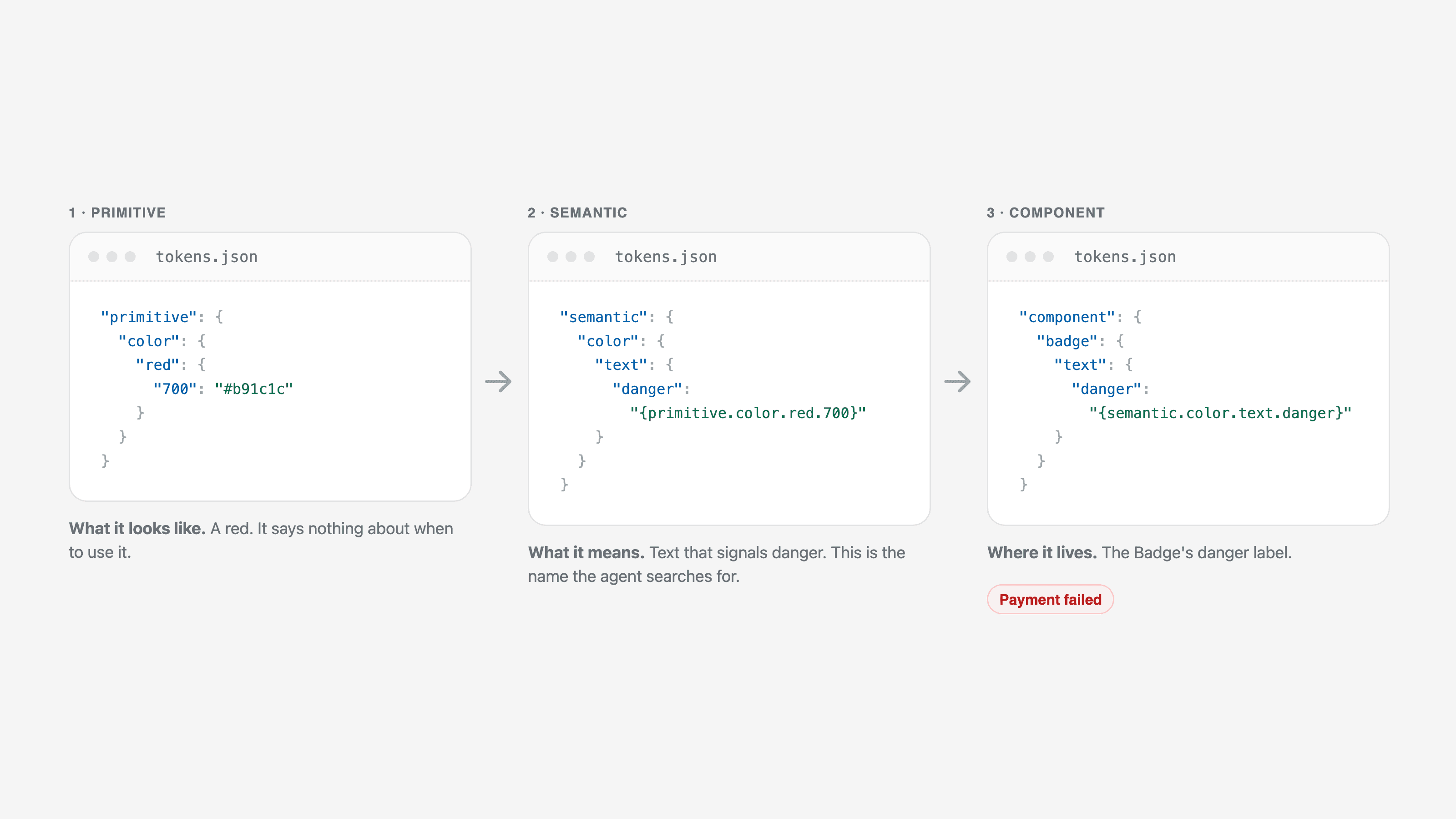Click the text 'name the agent searches for.'
The width and height of the screenshot is (1456, 819).
pyautogui.click(x=634, y=576)
